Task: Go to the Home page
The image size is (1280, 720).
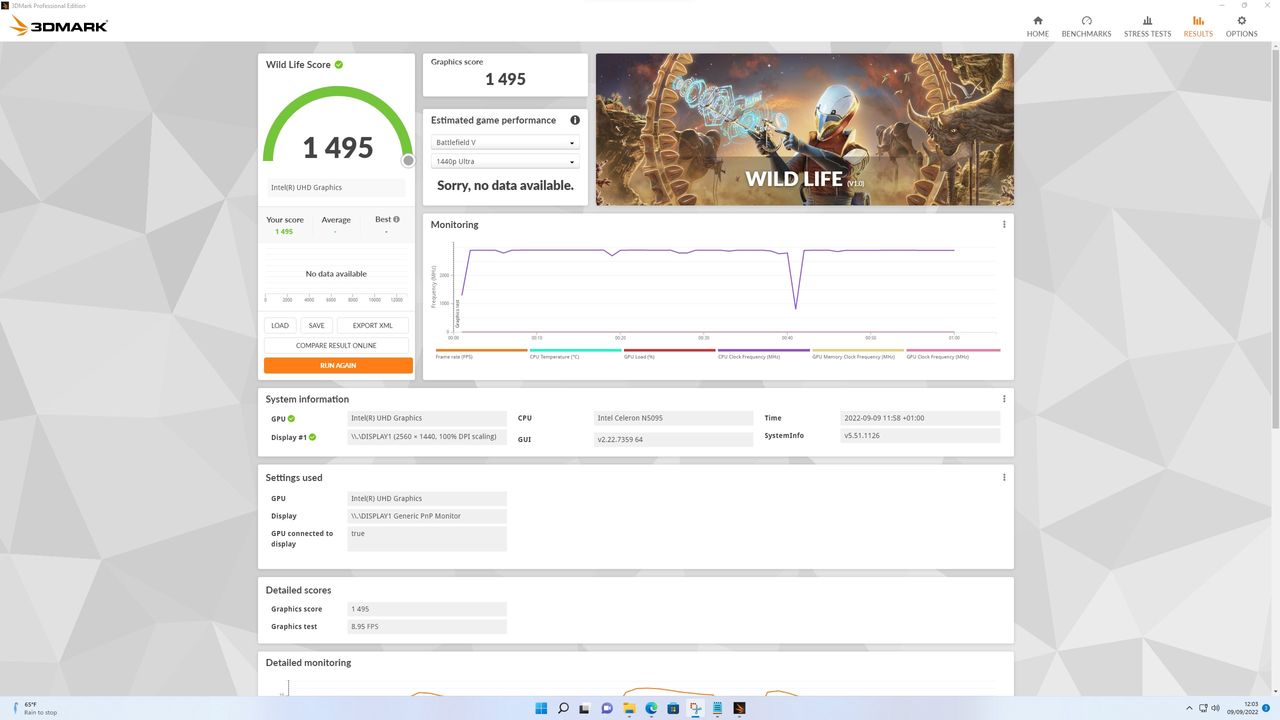Action: tap(1037, 26)
